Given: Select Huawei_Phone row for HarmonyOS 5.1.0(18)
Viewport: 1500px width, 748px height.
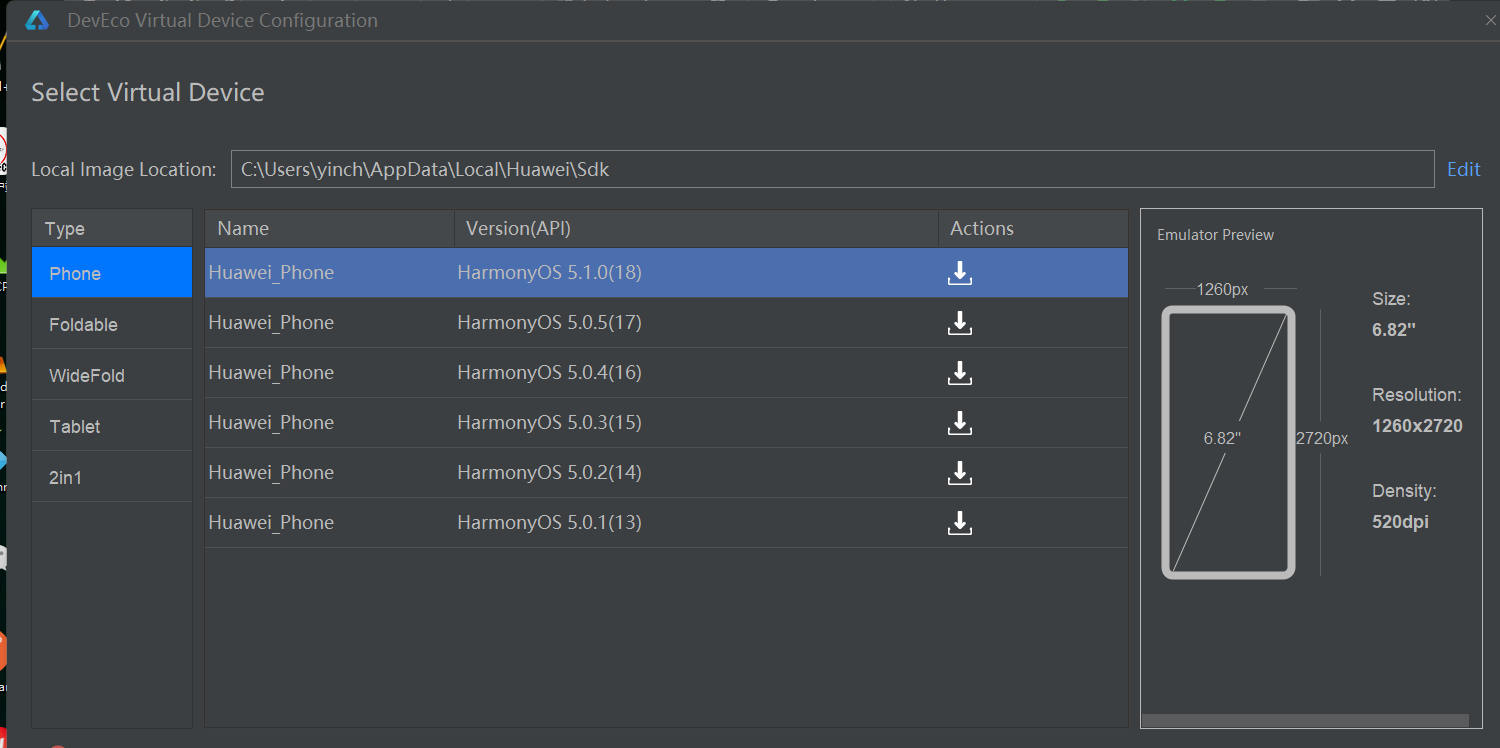Looking at the screenshot, I should [x=666, y=273].
